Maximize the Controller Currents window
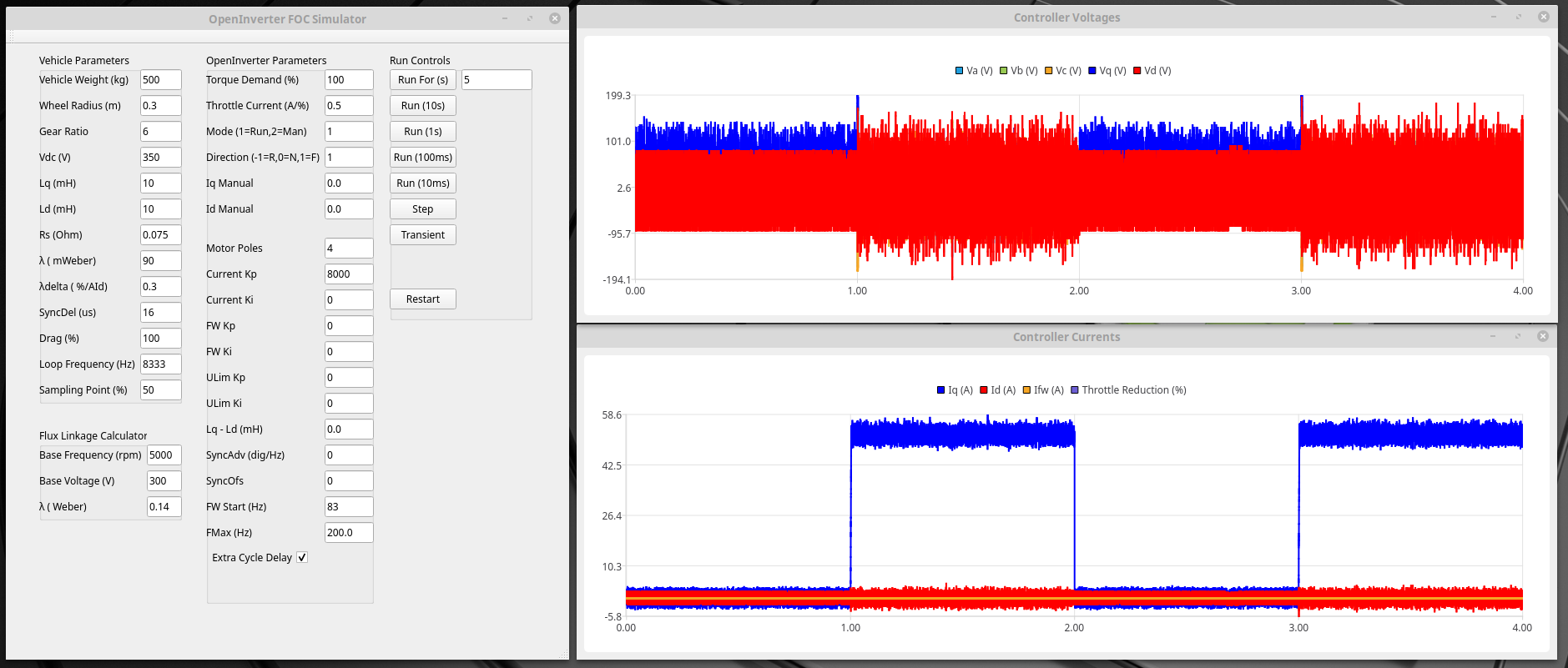The image size is (1568, 668). pos(1518,336)
